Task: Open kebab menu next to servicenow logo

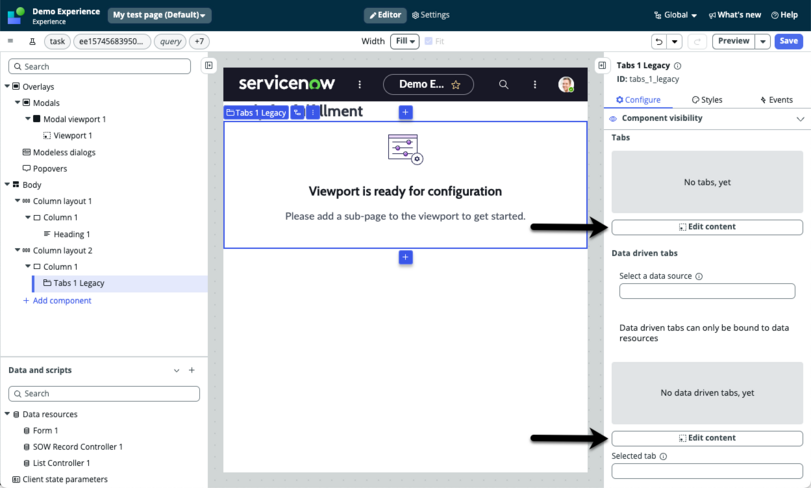Action: coord(359,84)
